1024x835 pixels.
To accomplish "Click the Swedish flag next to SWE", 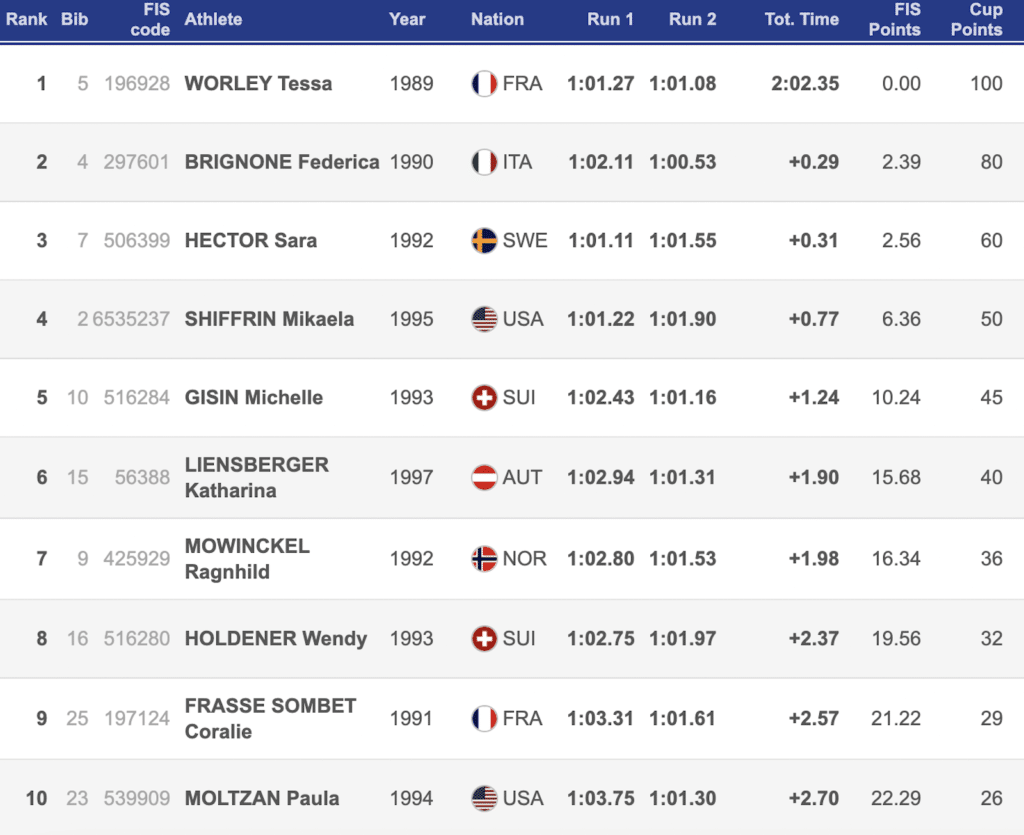I will coord(484,241).
